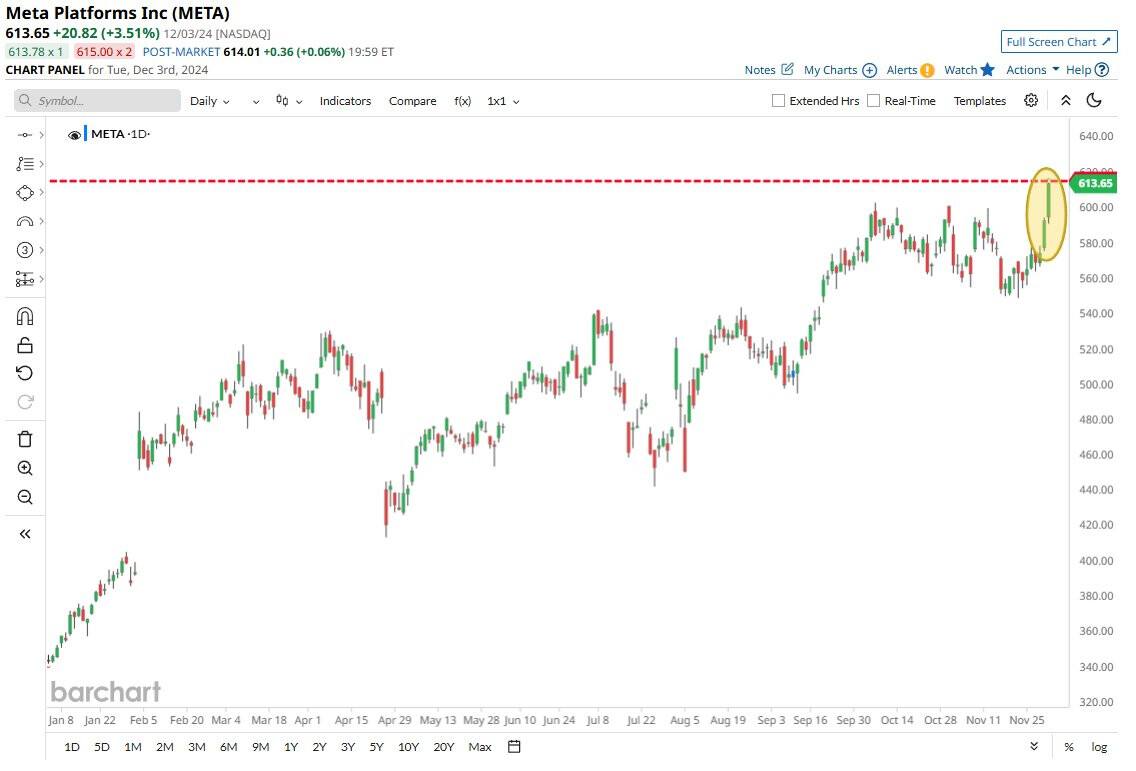Toggle META series visibility eye icon
1136x771 pixels.
point(74,135)
